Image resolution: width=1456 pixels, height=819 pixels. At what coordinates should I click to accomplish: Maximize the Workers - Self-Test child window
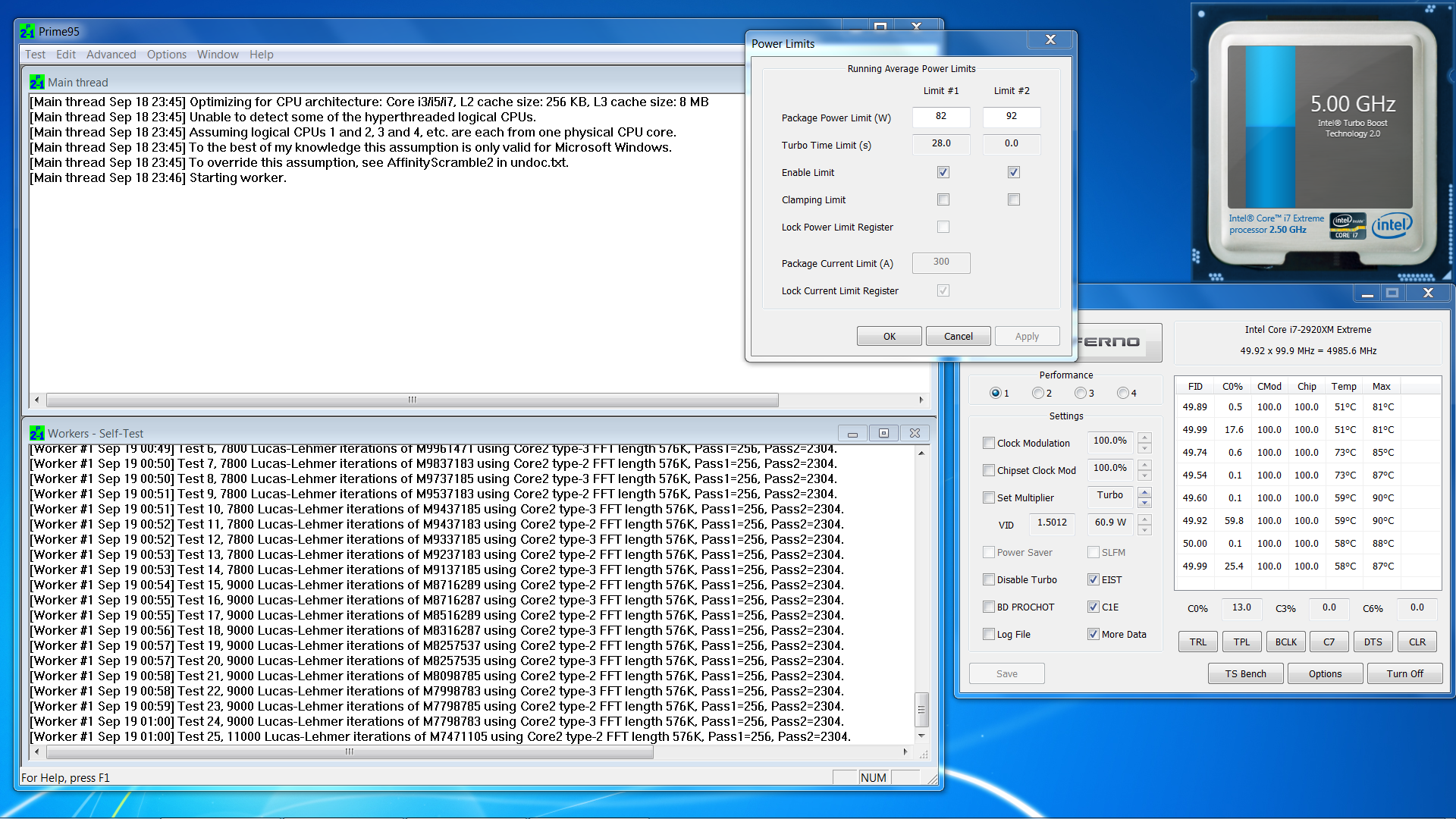pyautogui.click(x=883, y=433)
